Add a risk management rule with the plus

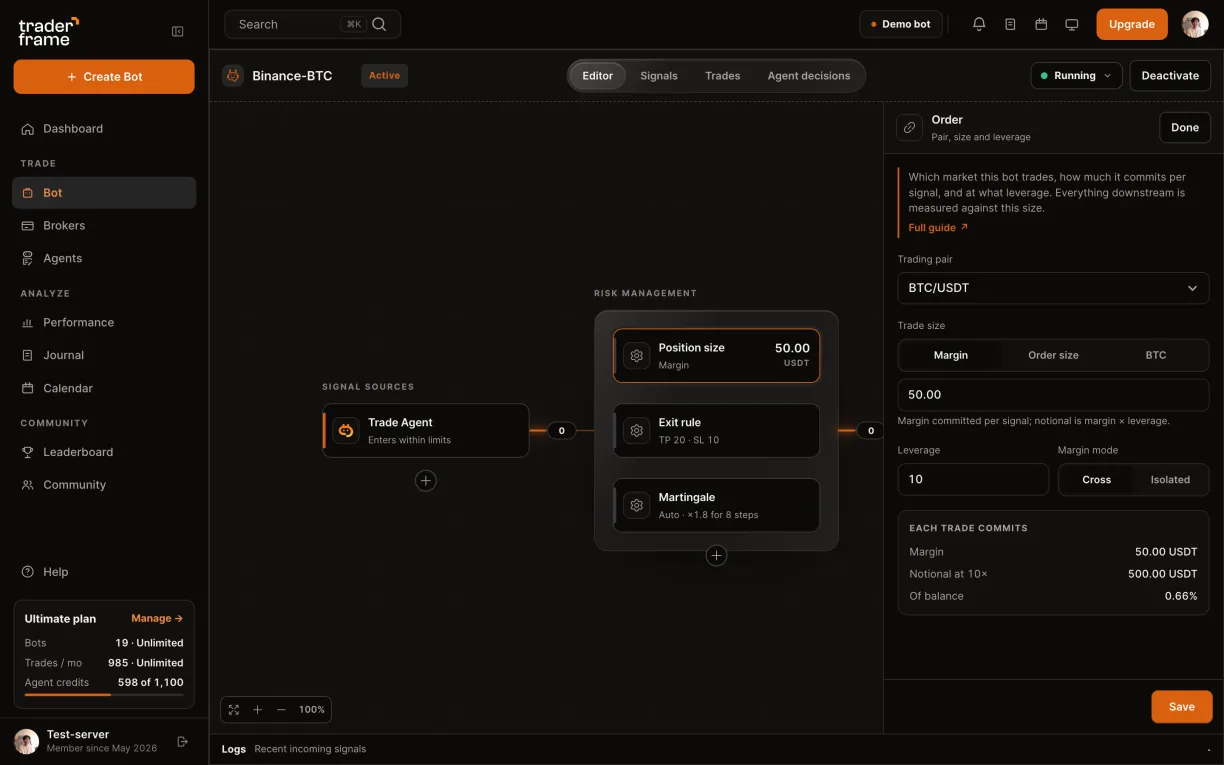(716, 556)
